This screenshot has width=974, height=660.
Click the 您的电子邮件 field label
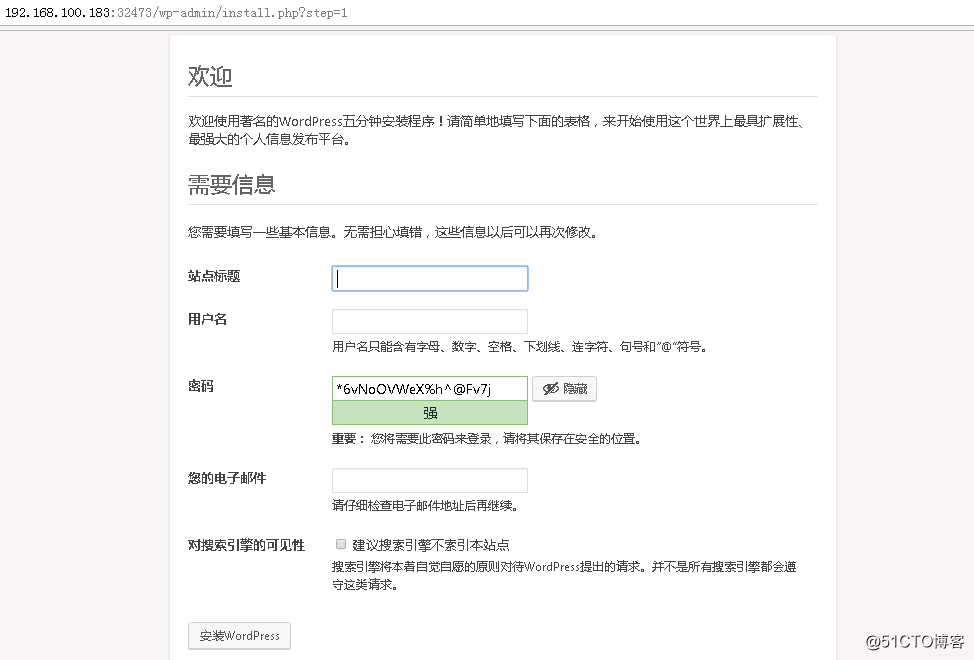click(x=227, y=478)
